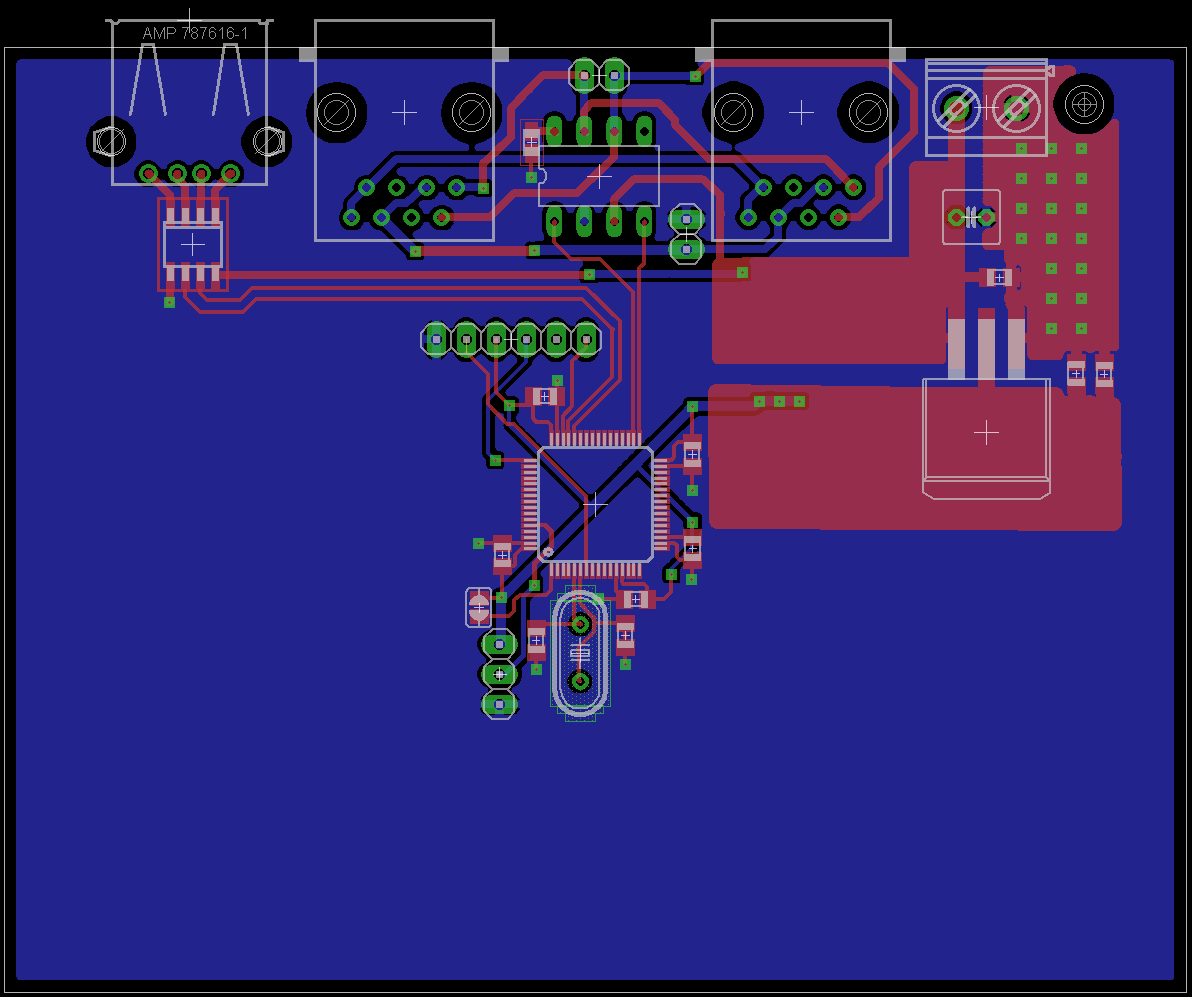Click the right mini-DIN connector origin cross

pos(801,113)
